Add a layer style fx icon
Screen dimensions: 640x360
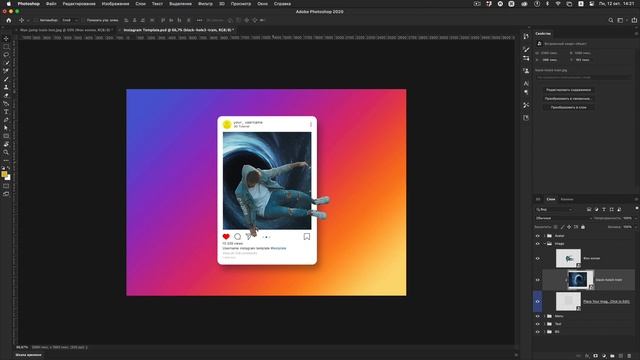pyautogui.click(x=587, y=356)
